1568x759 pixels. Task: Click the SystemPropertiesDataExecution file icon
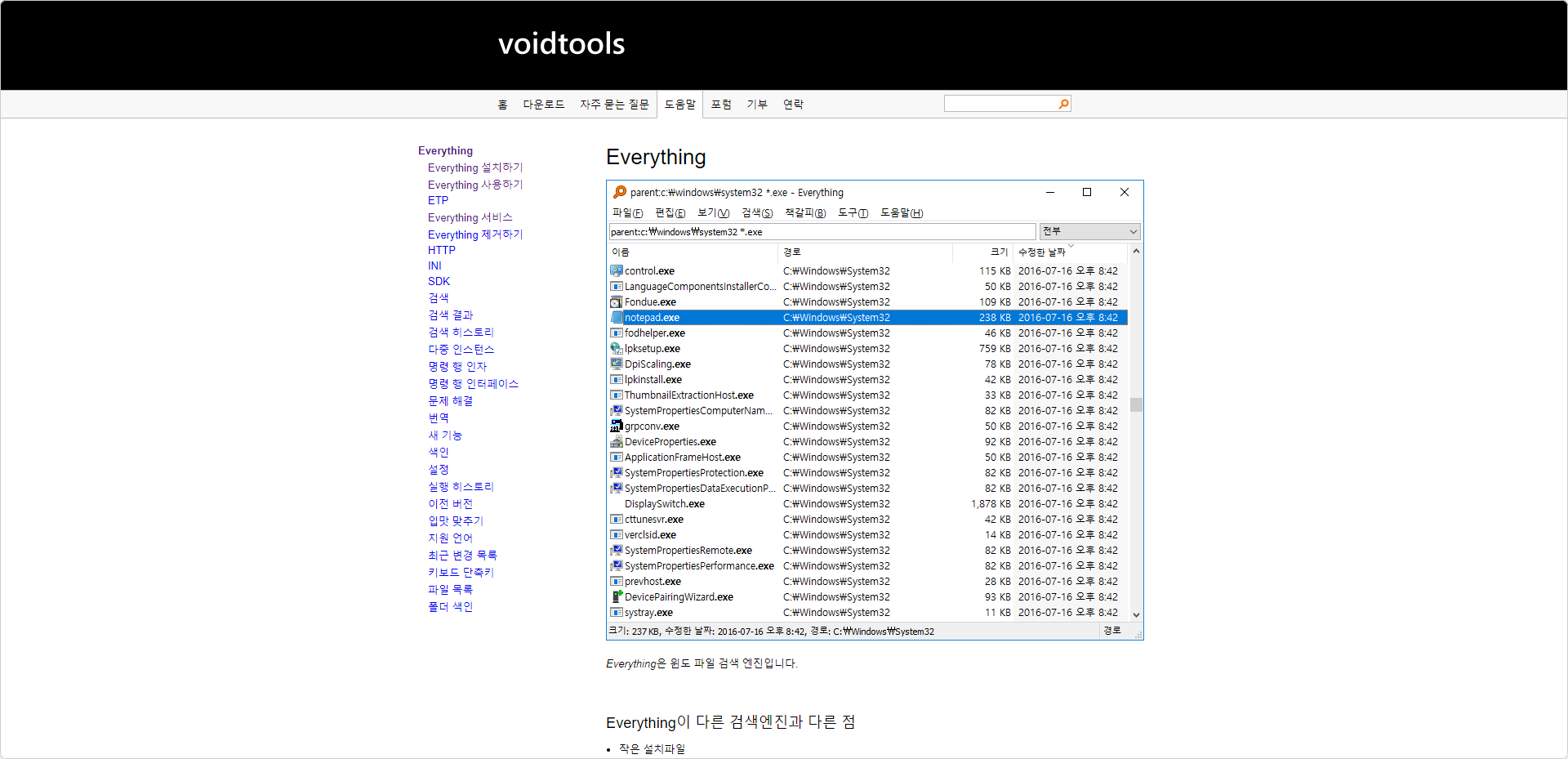tap(617, 488)
